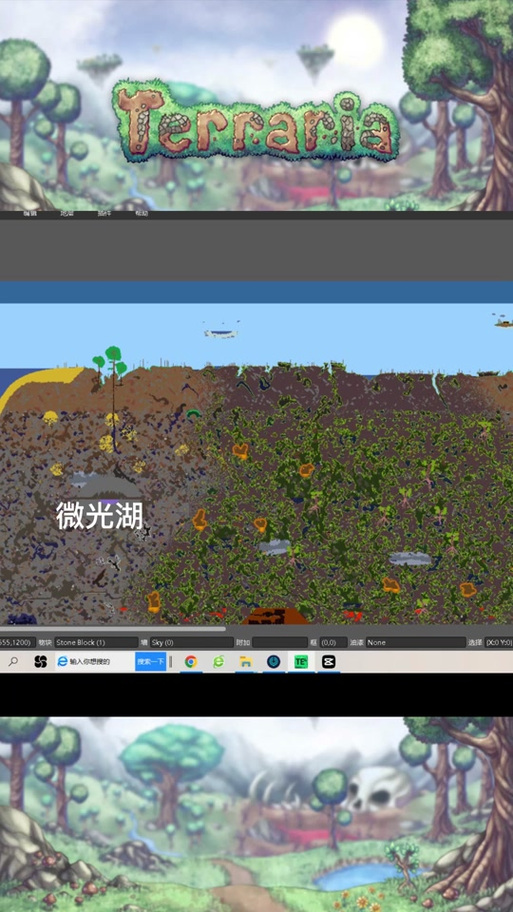Focus the 输入你想搜的 search box
The width and height of the screenshot is (513, 912).
coord(95,661)
